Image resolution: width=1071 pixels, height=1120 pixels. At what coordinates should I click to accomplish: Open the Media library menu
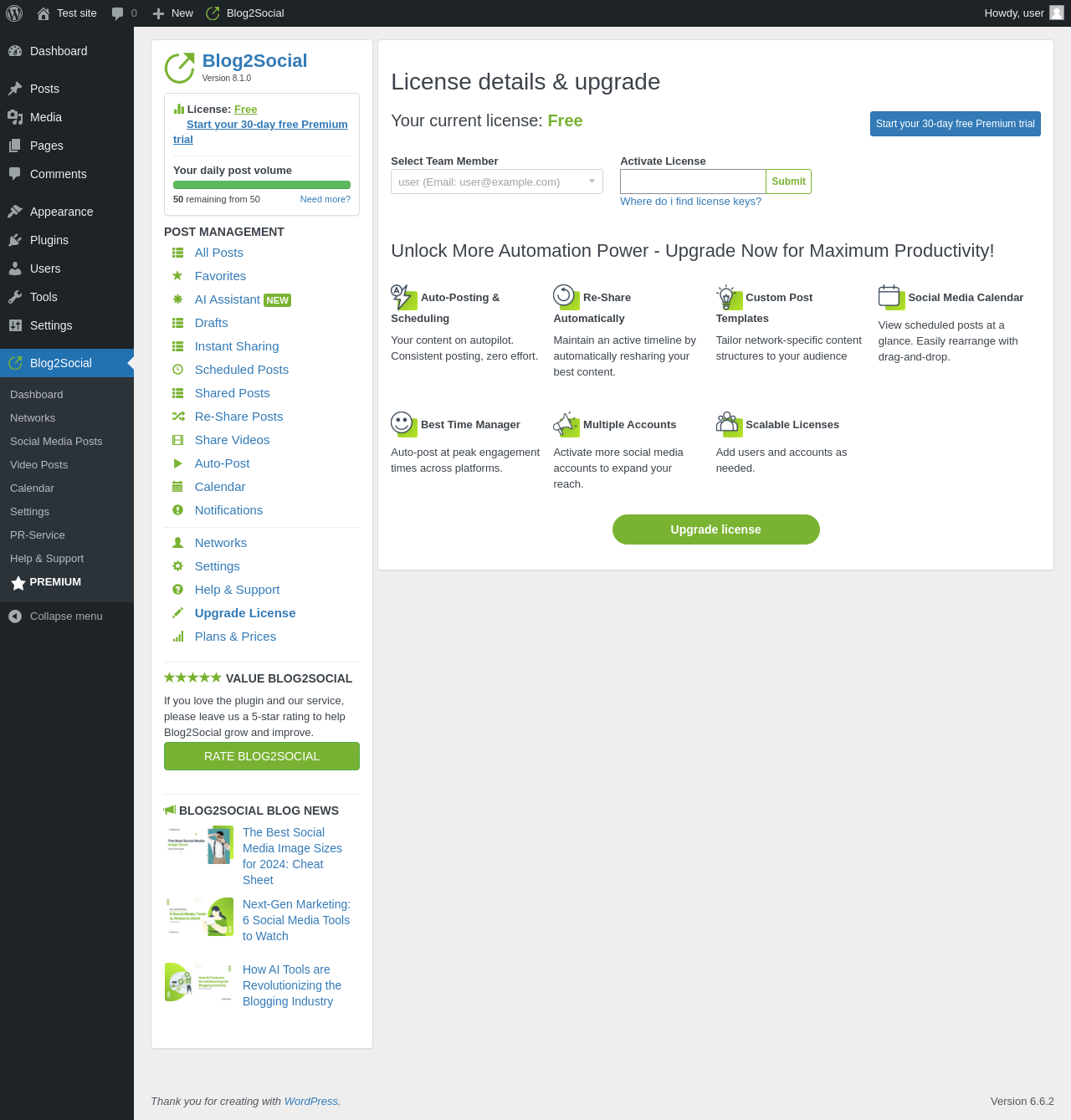tap(67, 117)
